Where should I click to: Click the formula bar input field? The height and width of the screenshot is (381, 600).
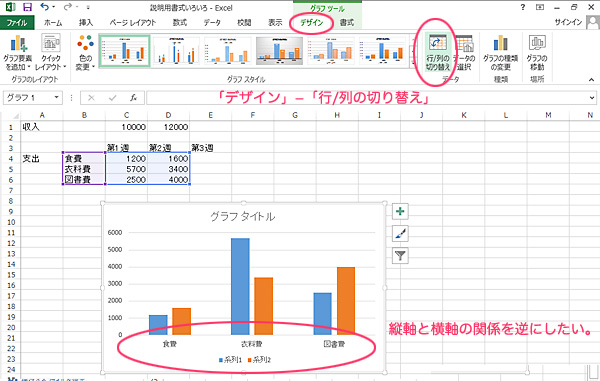(367, 98)
